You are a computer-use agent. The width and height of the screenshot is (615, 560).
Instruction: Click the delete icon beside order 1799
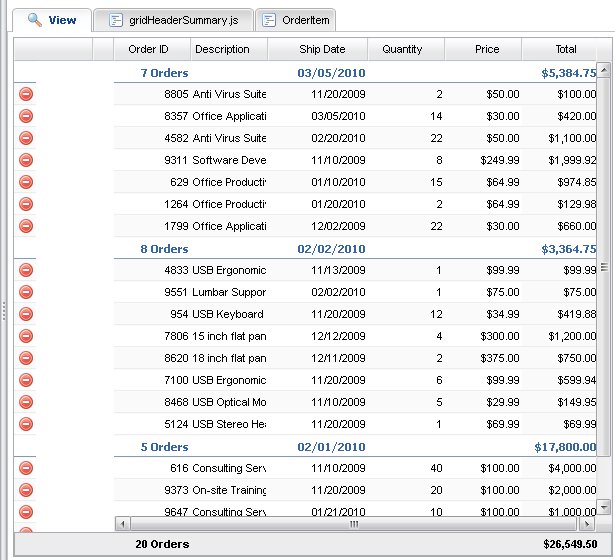tap(26, 226)
